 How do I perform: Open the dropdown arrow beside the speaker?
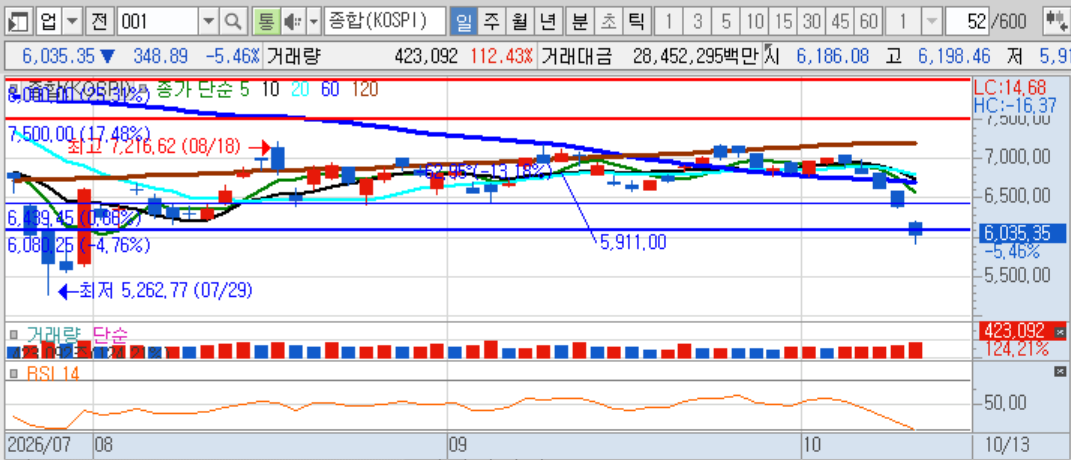(x=314, y=23)
